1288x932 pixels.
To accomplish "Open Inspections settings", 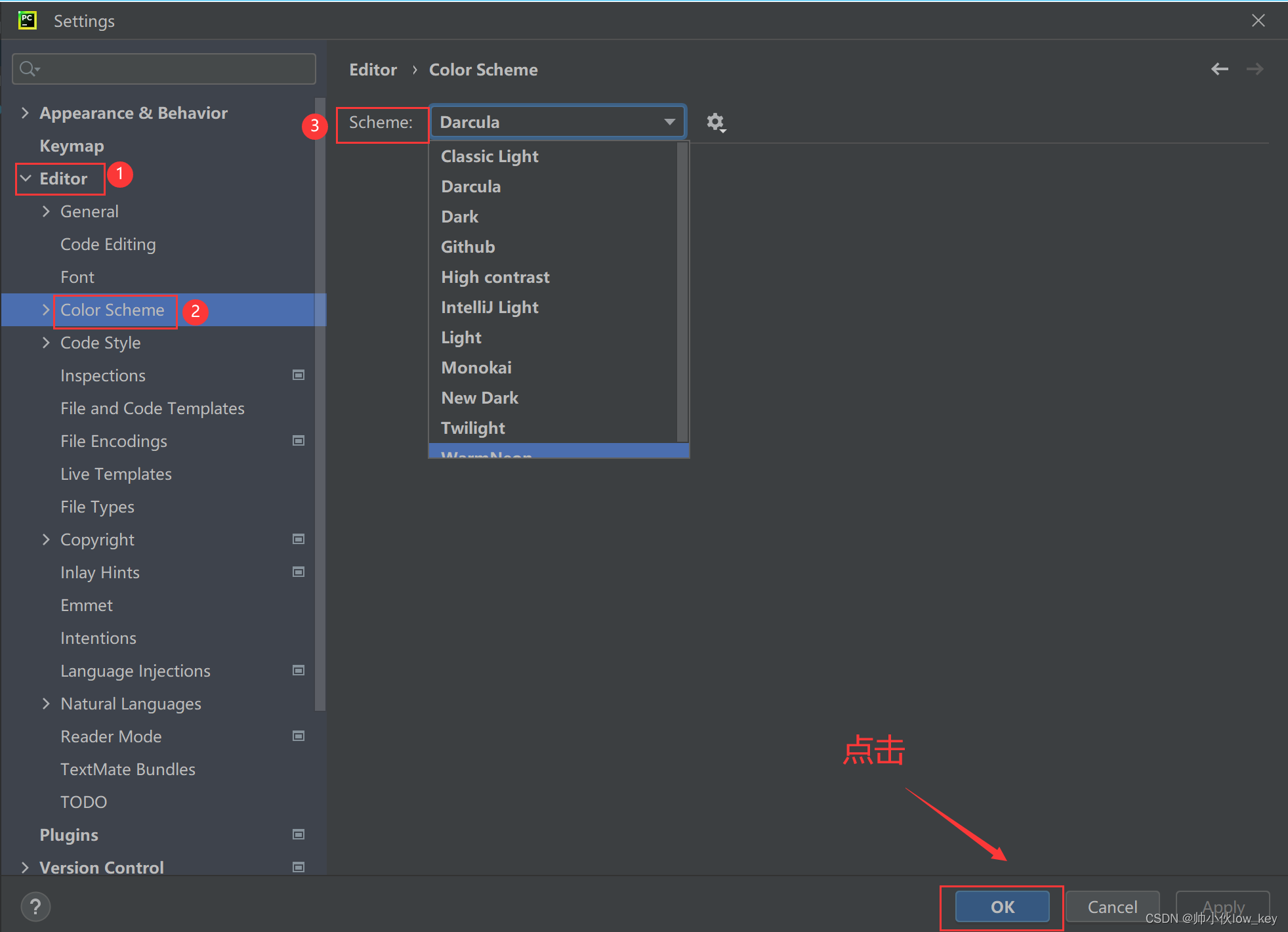I will [103, 375].
